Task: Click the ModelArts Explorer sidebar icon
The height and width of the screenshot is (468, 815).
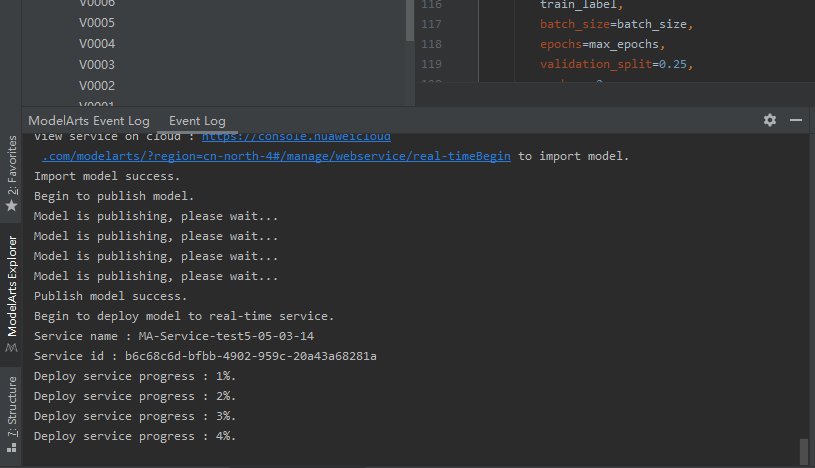Action: (x=12, y=347)
